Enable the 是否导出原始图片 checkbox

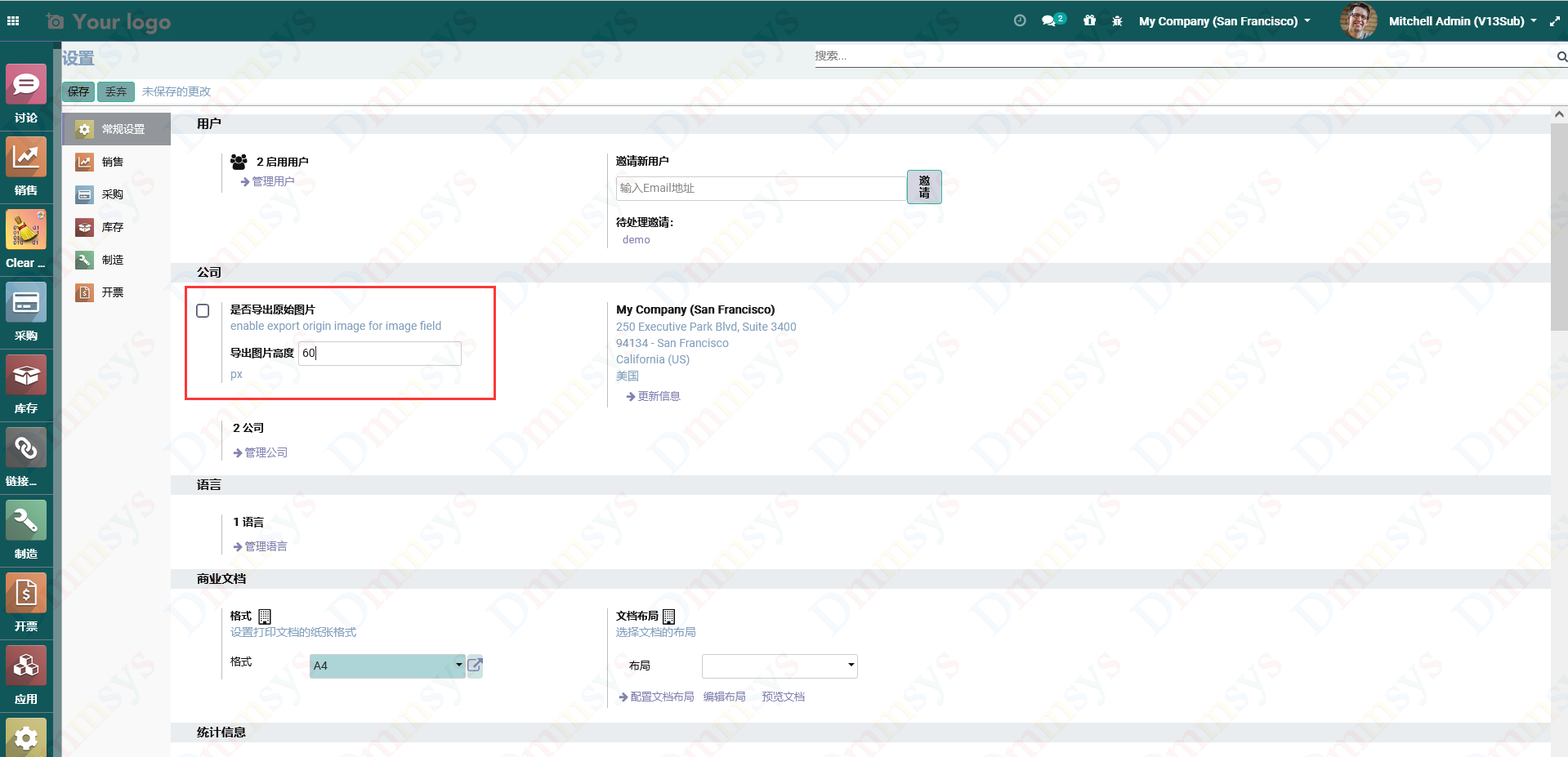[203, 310]
